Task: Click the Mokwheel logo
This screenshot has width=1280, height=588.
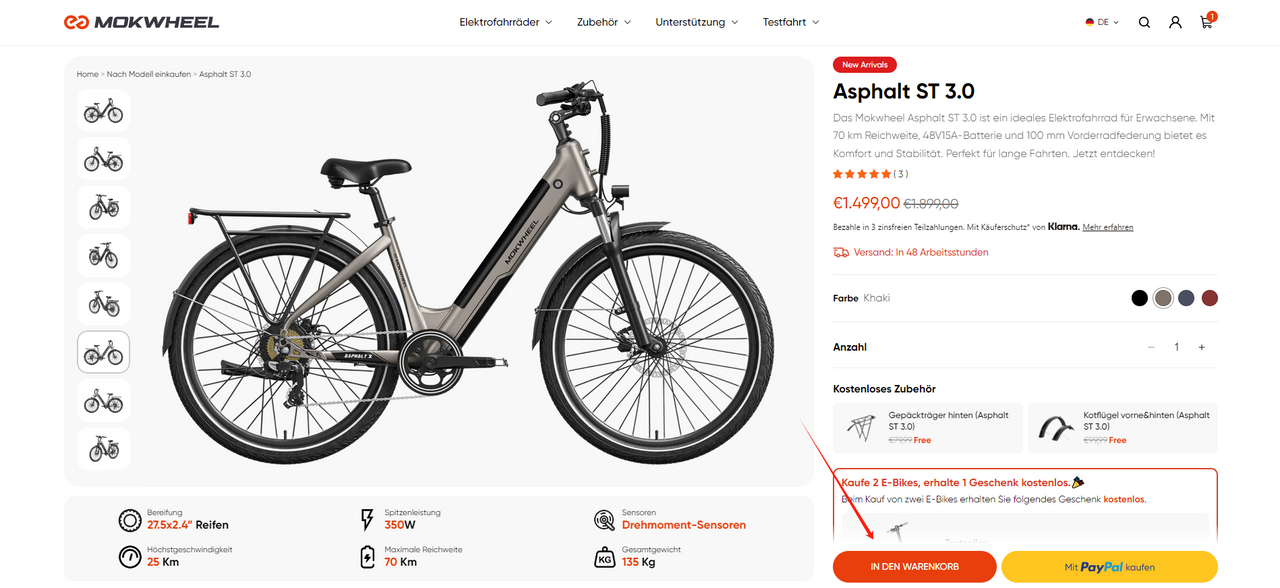Action: click(141, 22)
